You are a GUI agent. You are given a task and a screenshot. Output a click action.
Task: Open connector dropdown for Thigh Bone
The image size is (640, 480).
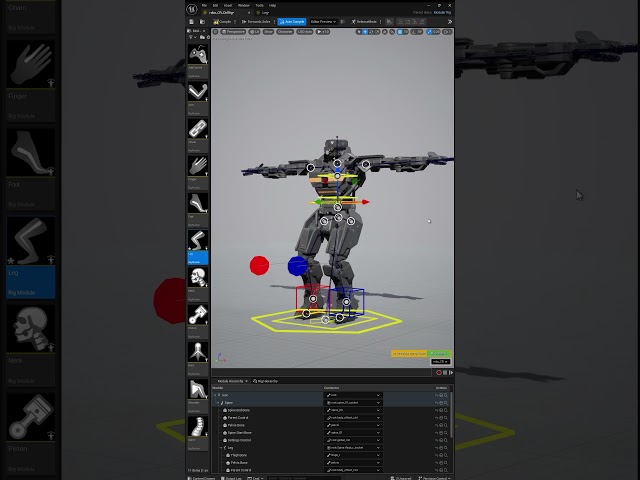pyautogui.click(x=353, y=455)
